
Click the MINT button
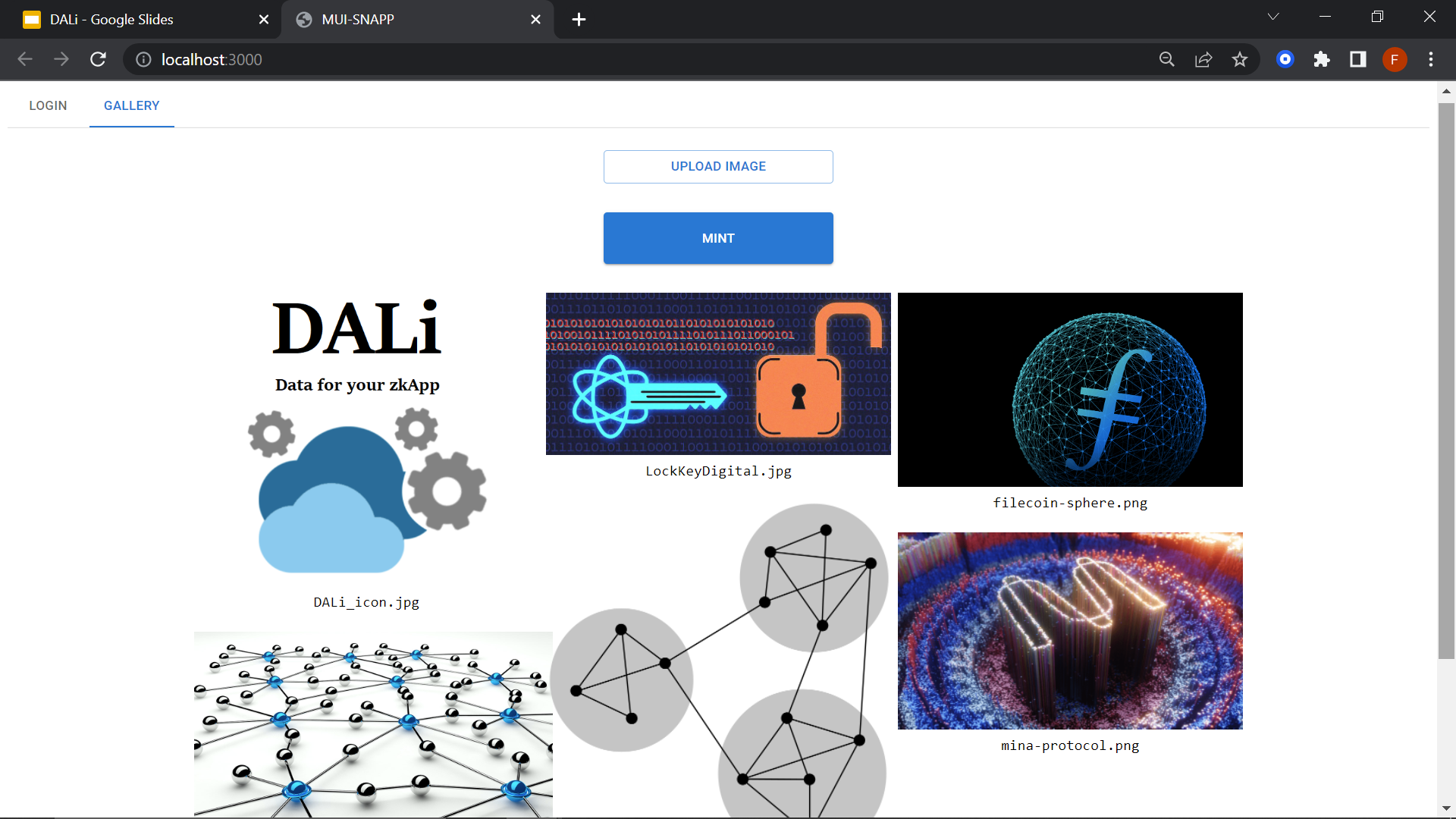[x=719, y=238]
